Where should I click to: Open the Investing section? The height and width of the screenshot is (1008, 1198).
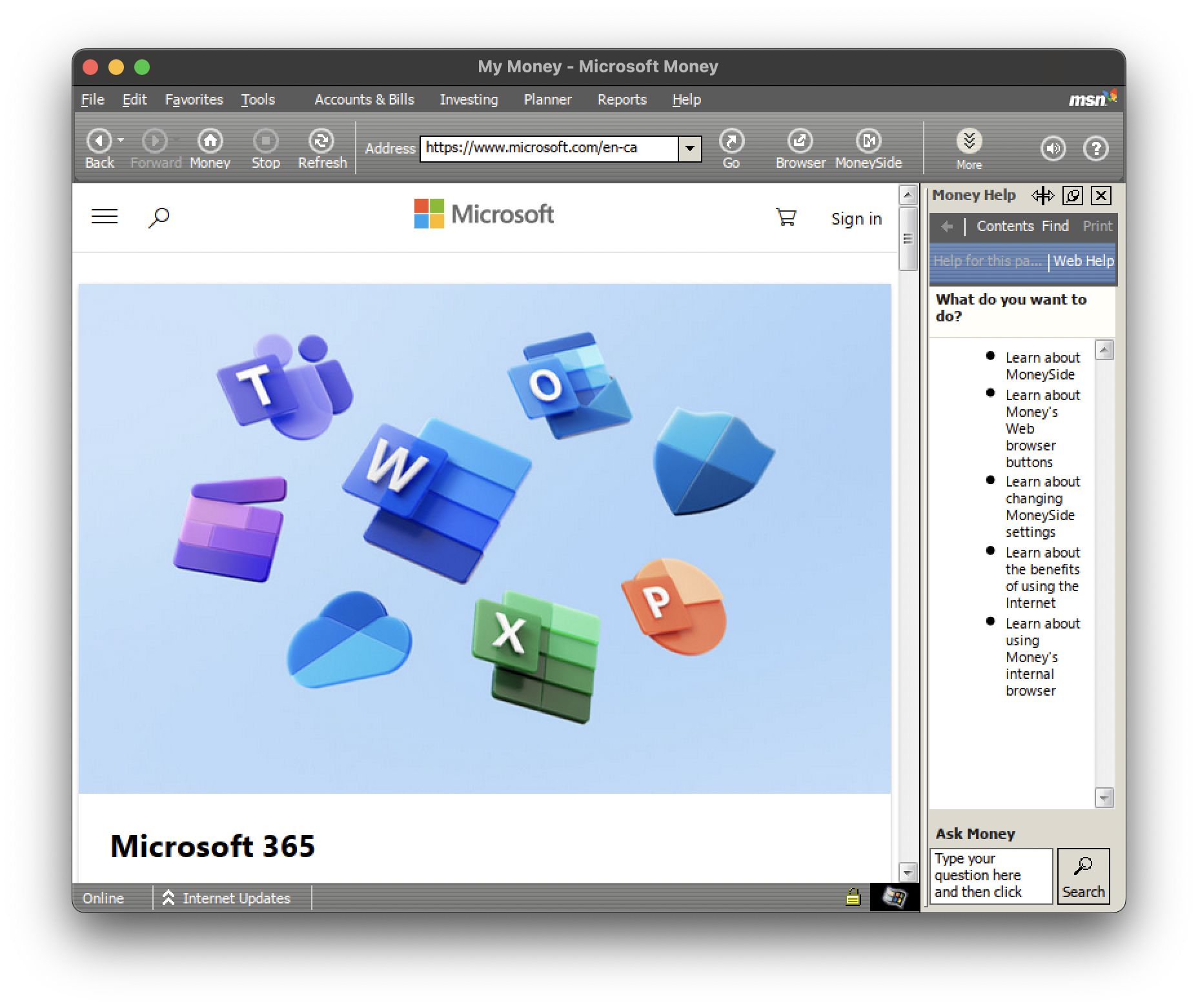pyautogui.click(x=469, y=99)
